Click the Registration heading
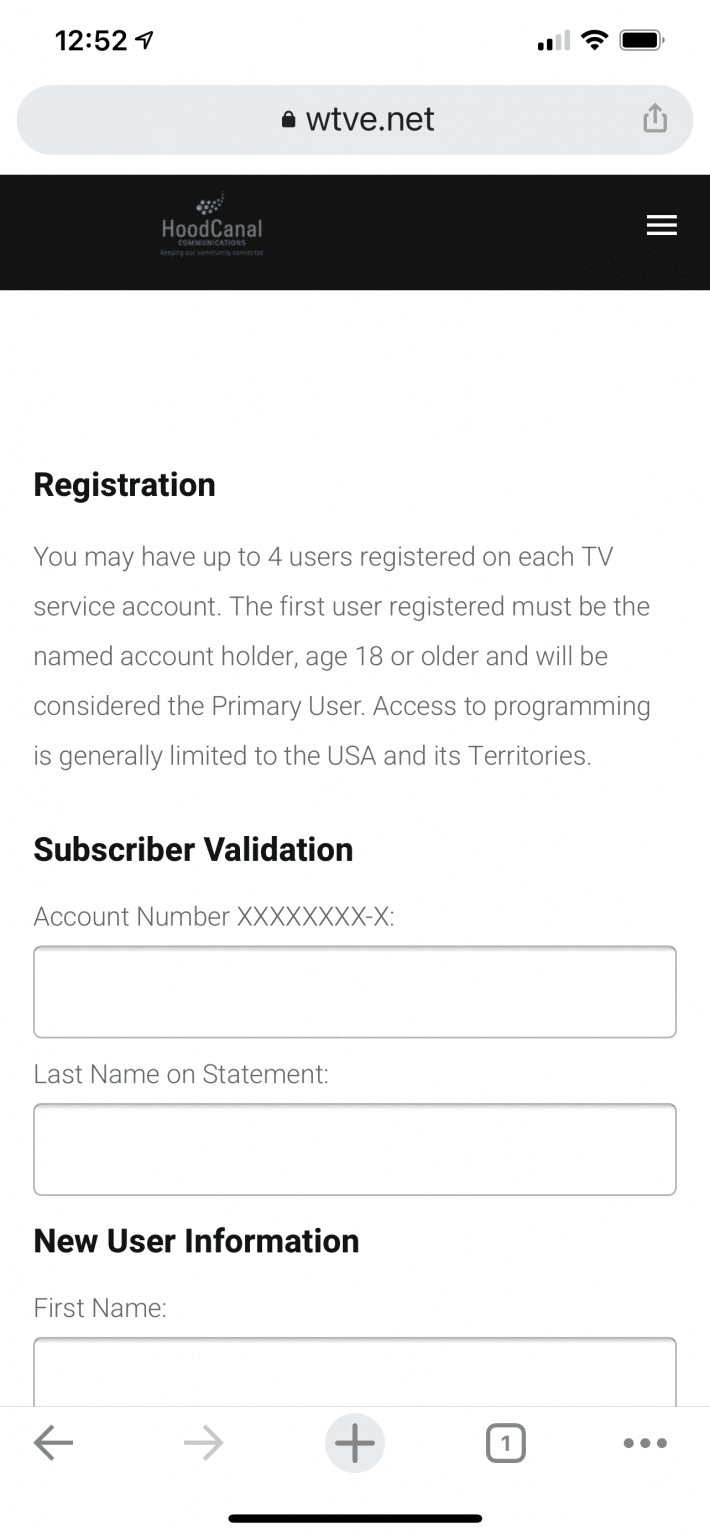The height and width of the screenshot is (1536, 710). (125, 485)
